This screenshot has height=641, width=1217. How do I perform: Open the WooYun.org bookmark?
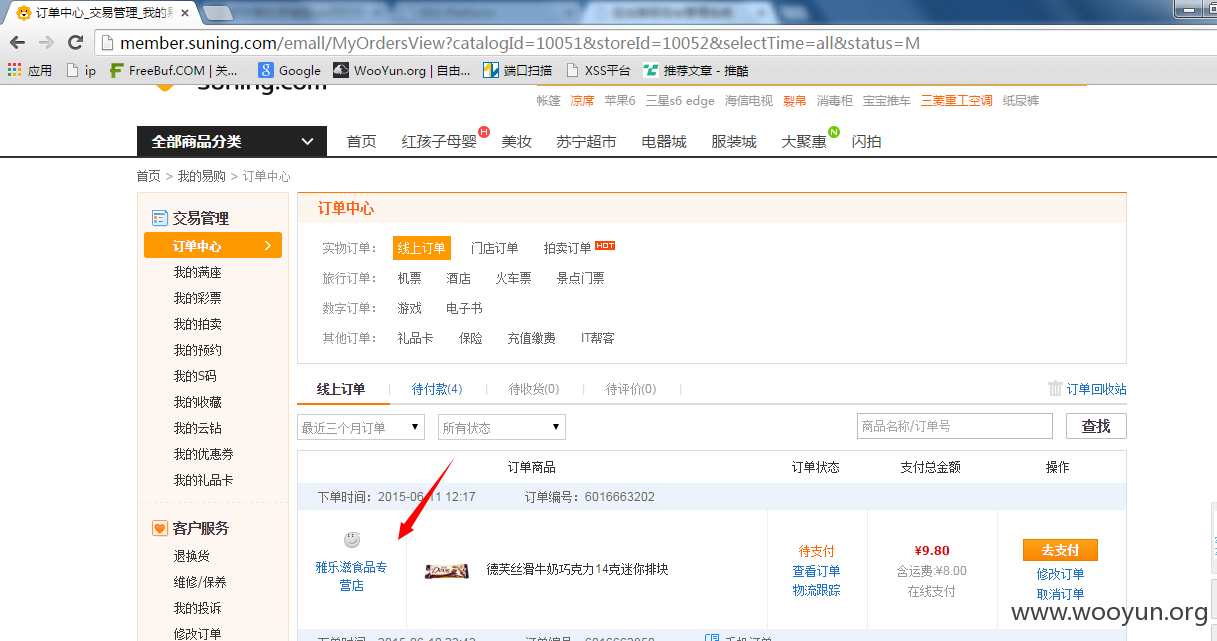[x=401, y=70]
